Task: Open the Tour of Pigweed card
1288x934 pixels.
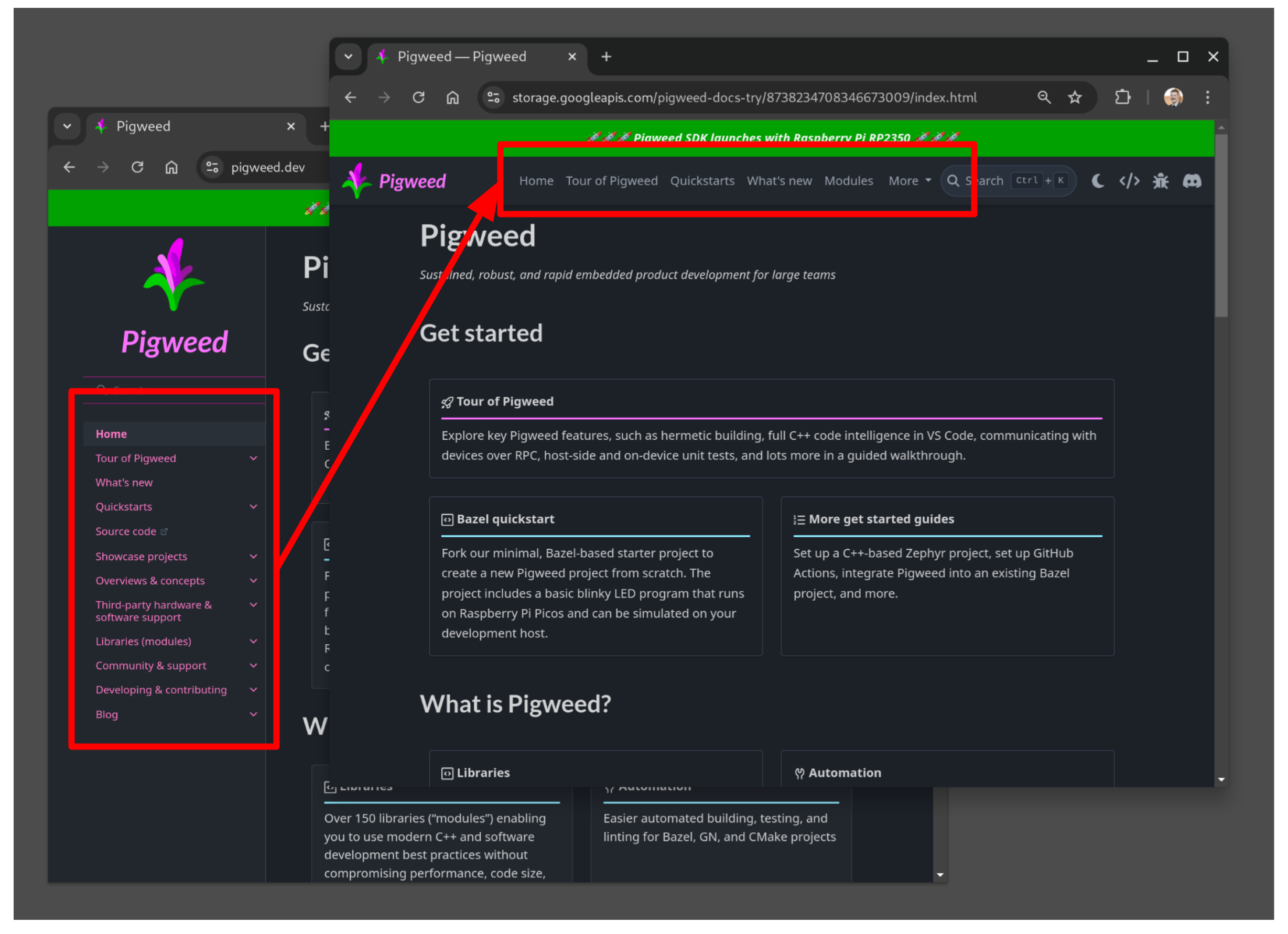Action: coord(771,429)
